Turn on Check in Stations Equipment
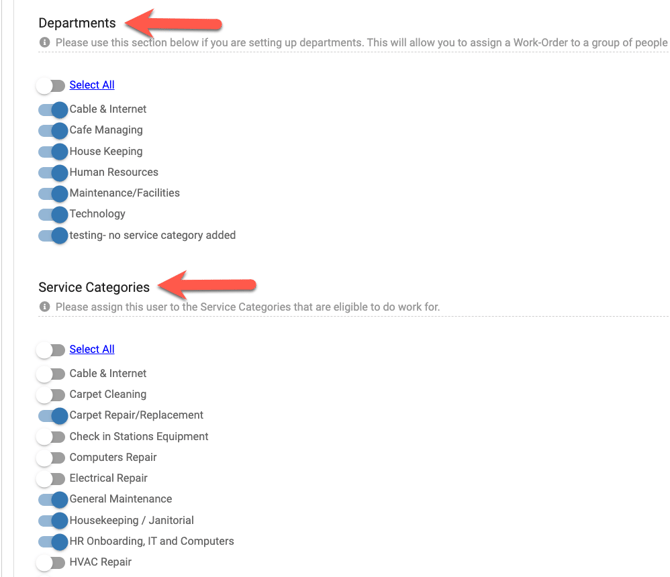Image resolution: width=670 pixels, height=577 pixels. point(51,437)
